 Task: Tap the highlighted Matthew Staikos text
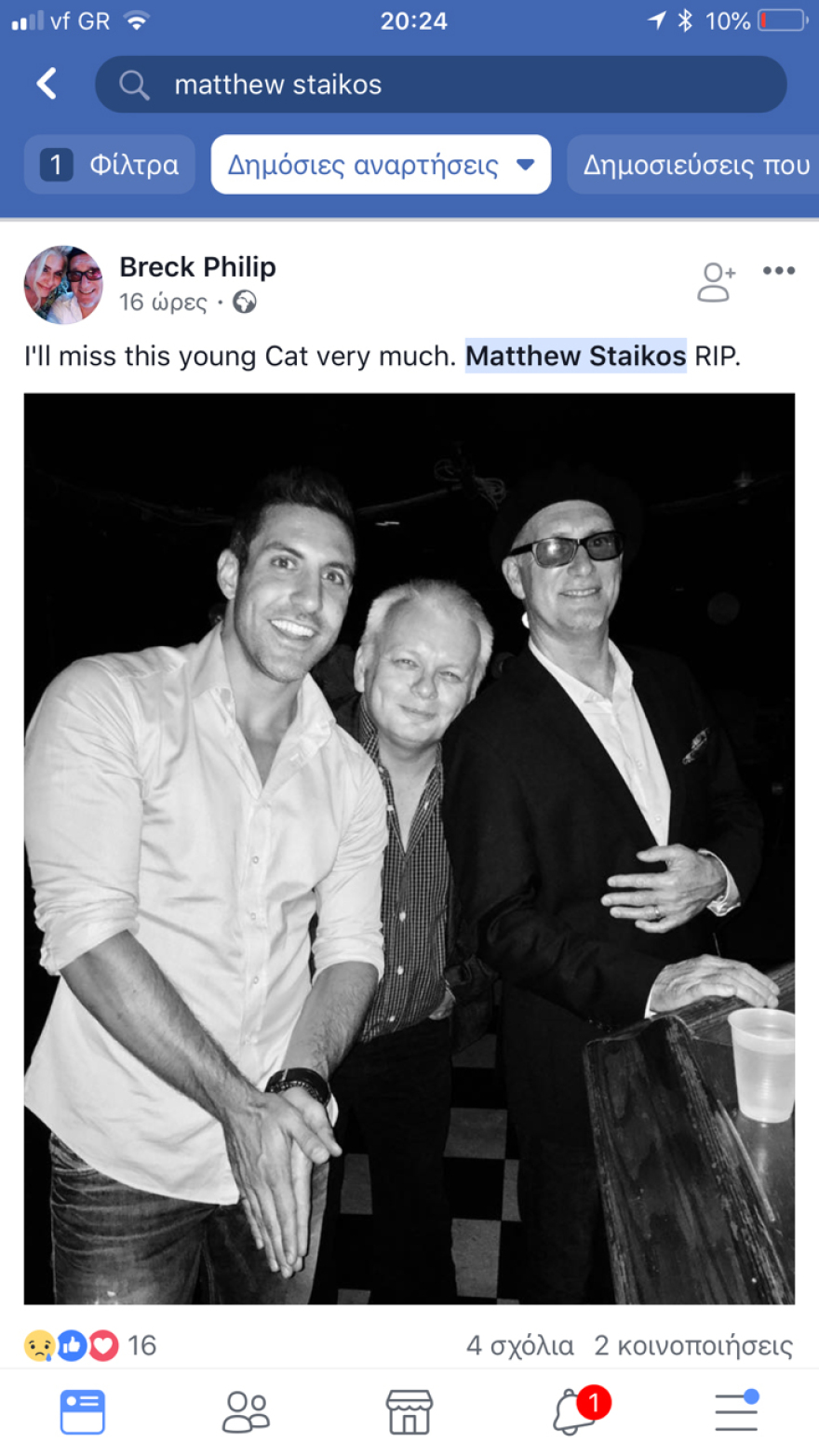pyautogui.click(x=576, y=356)
